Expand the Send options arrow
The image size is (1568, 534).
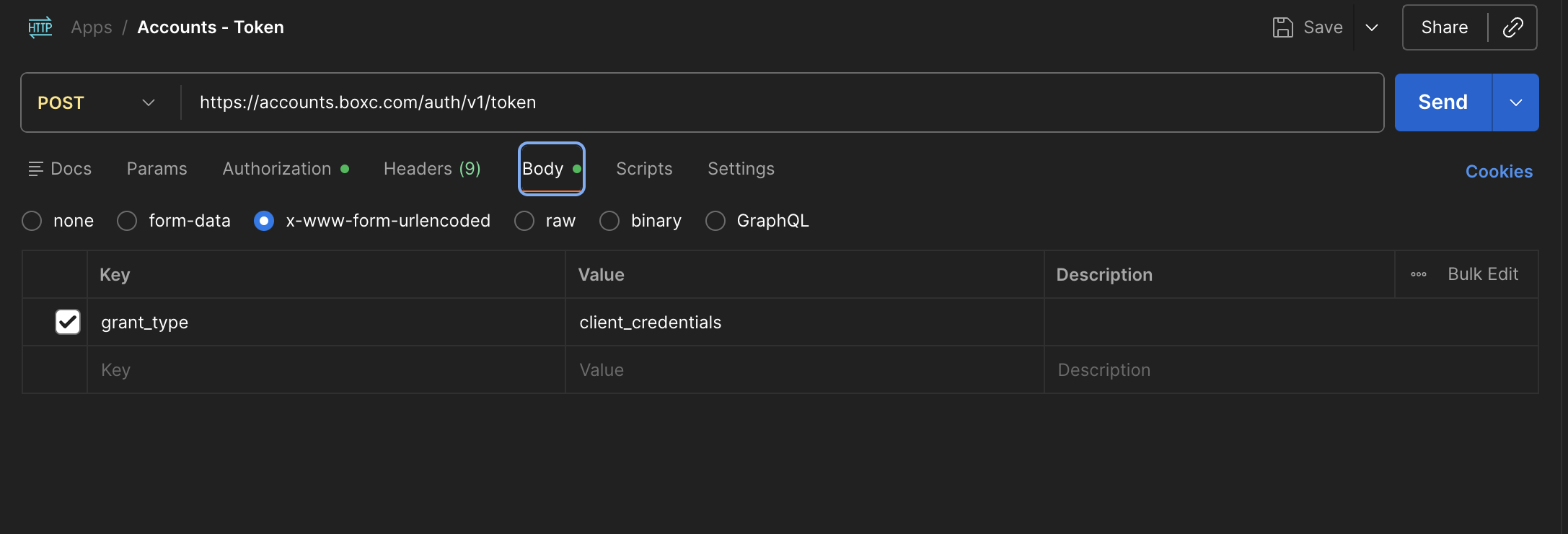pos(1516,102)
